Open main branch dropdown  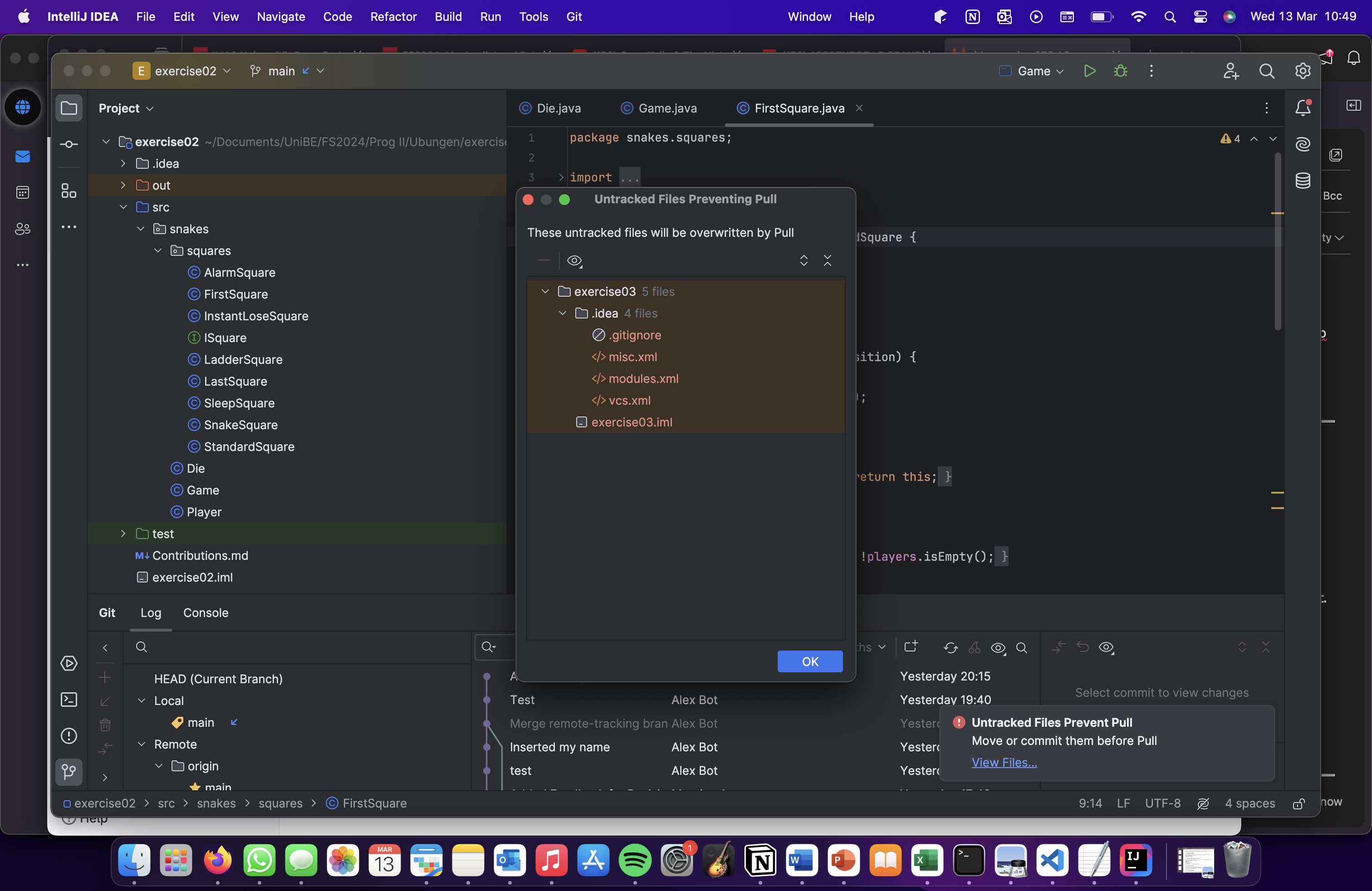[x=287, y=71]
